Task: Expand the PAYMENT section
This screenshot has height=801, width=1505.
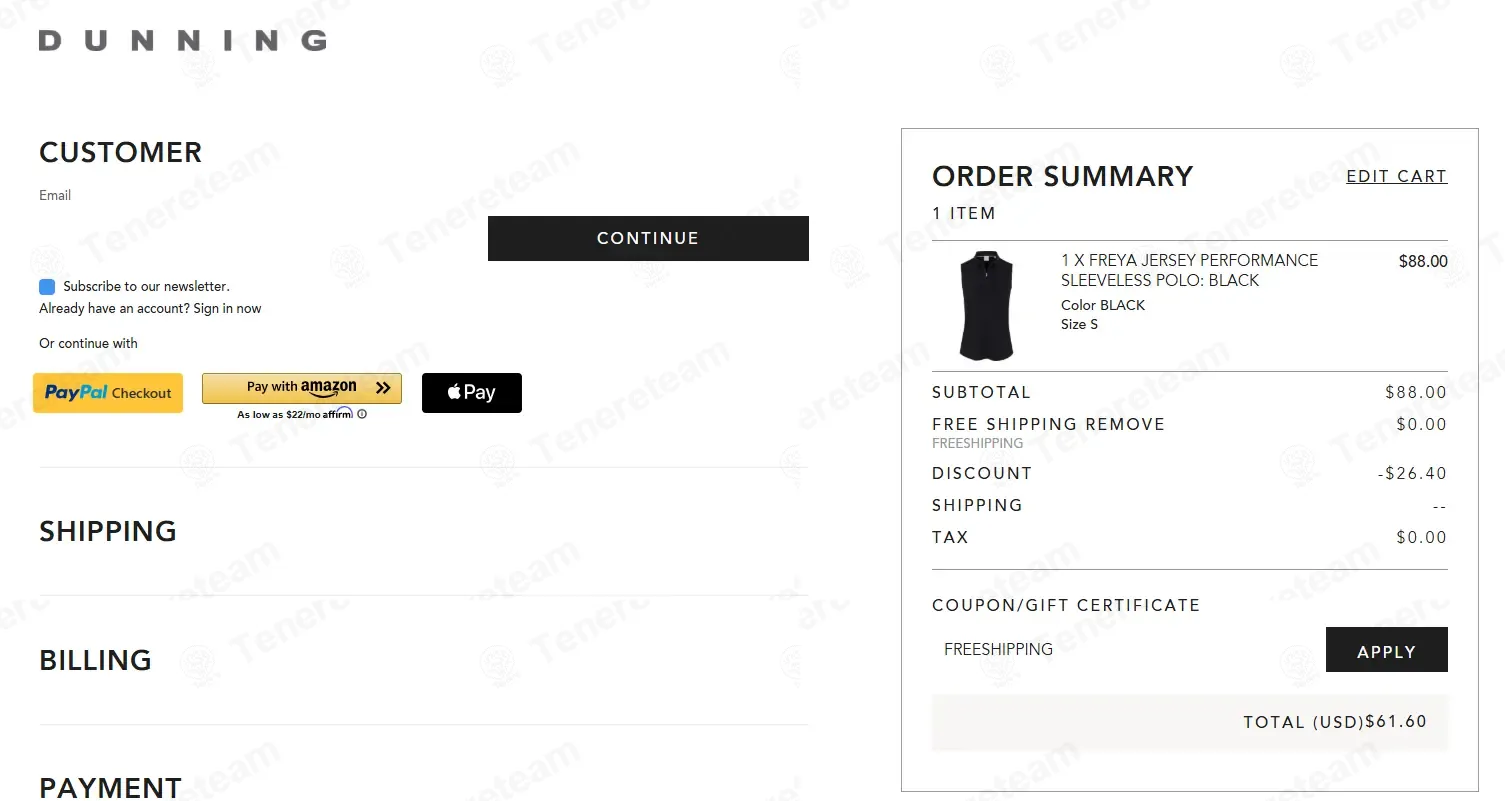Action: point(110,788)
